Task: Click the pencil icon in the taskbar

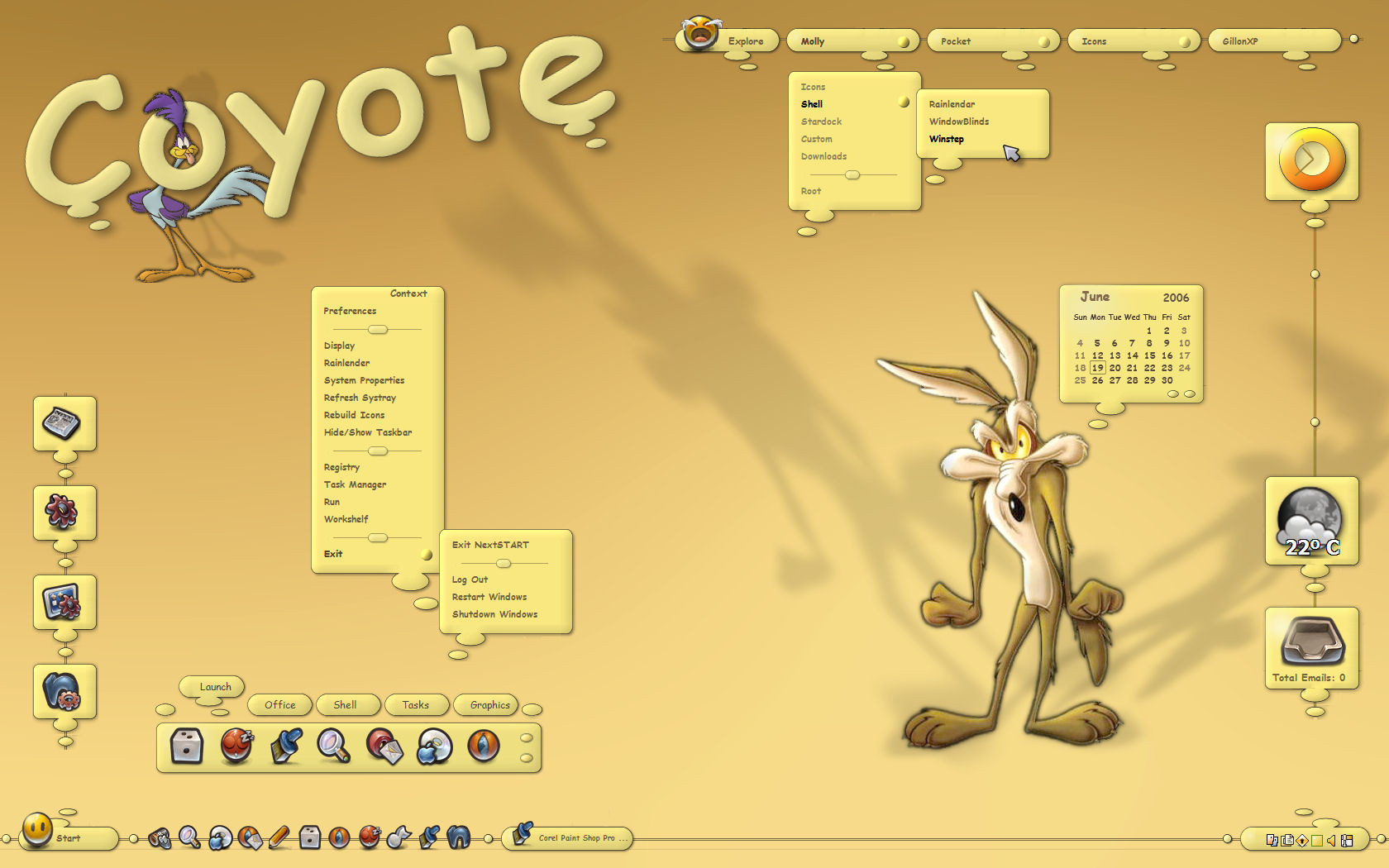Action: [279, 837]
